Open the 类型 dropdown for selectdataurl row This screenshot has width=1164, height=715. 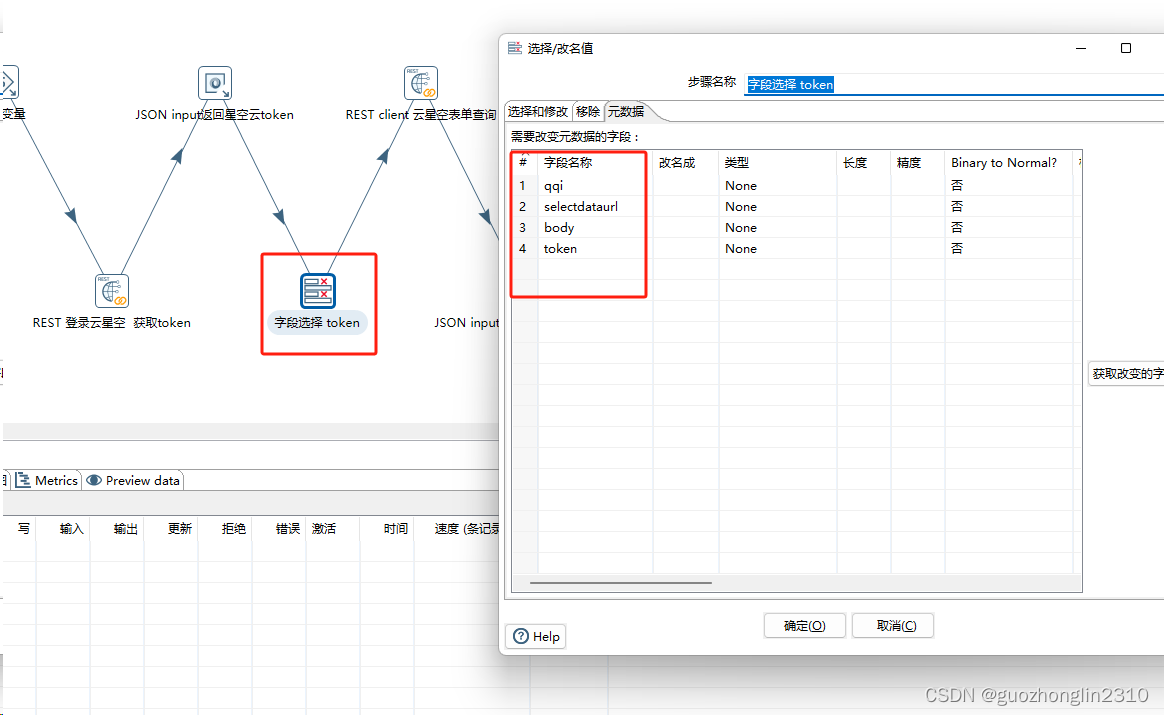(778, 206)
